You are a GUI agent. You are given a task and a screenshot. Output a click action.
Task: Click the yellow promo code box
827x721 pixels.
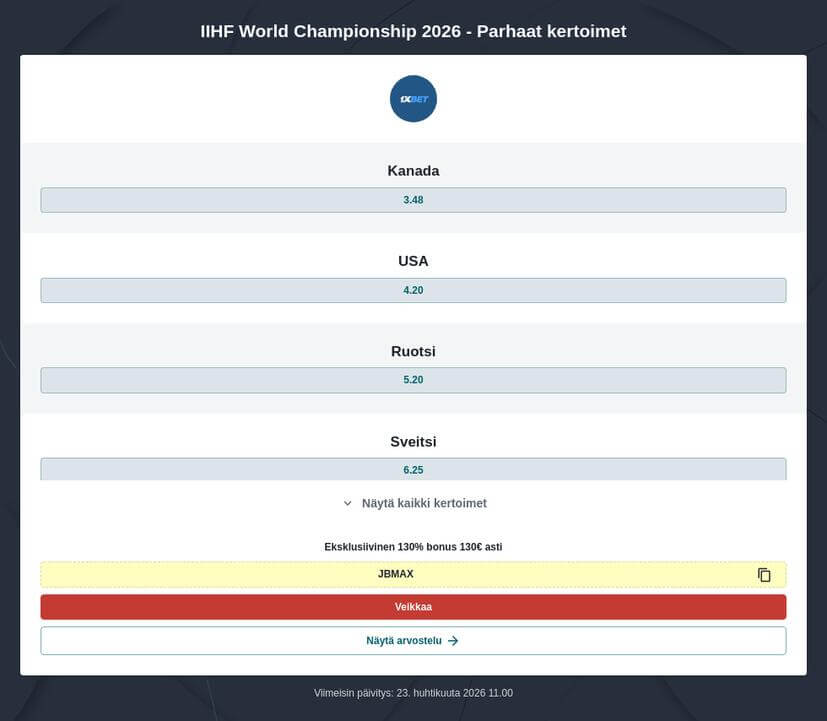point(560,574)
